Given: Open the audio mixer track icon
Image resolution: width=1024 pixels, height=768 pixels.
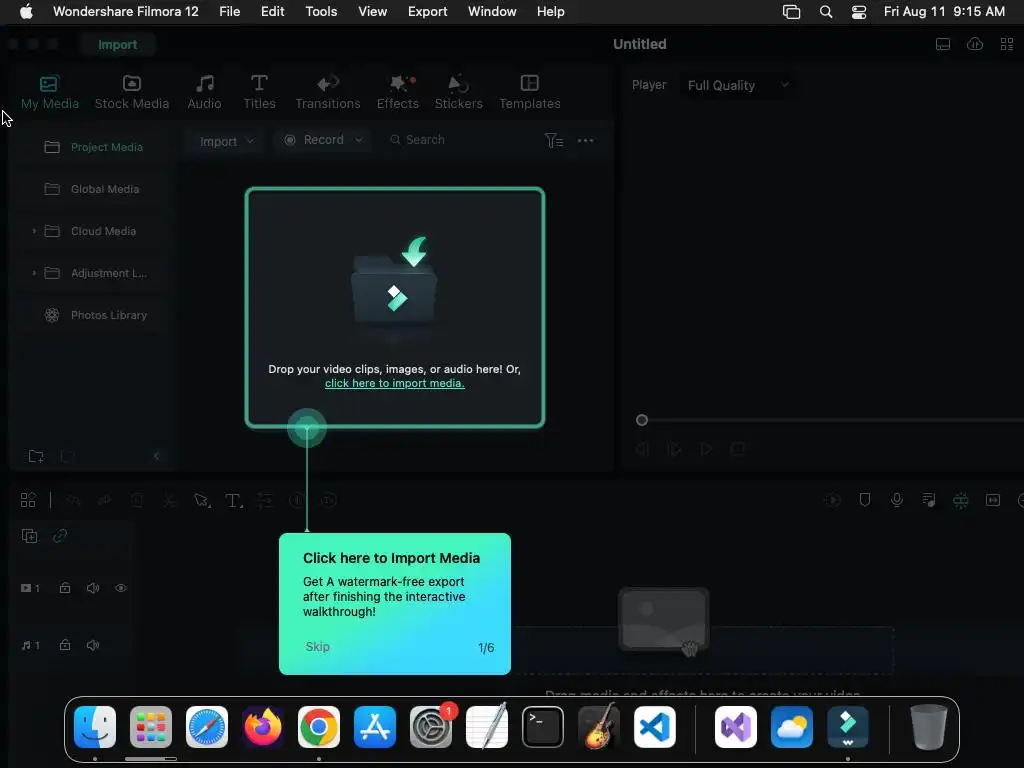Looking at the screenshot, I should point(929,500).
